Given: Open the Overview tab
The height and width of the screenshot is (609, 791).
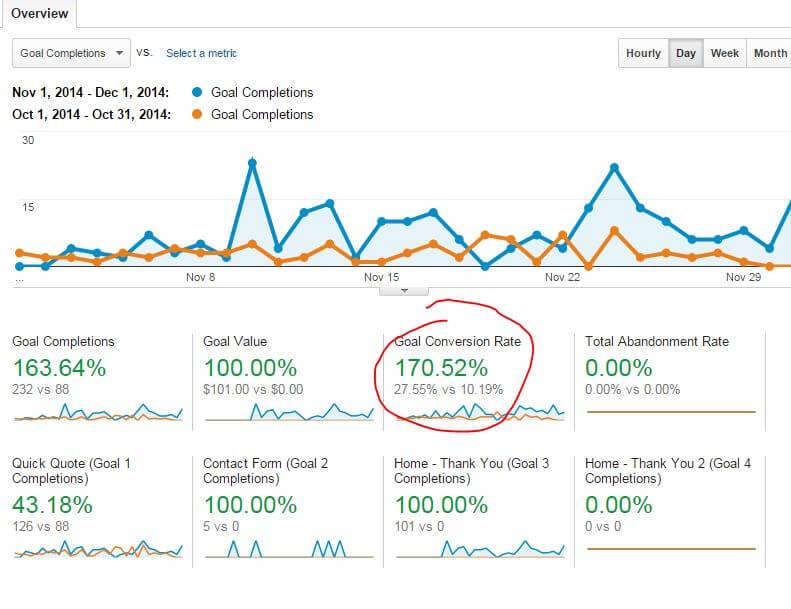Looking at the screenshot, I should coord(40,14).
